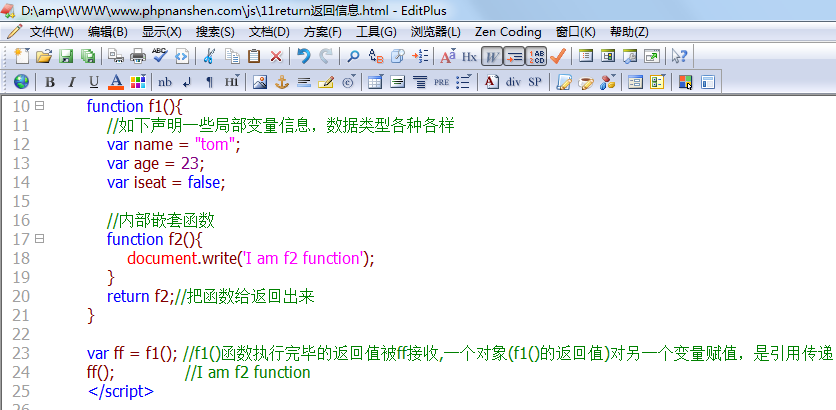
Task: Toggle the Hx hex viewer
Action: pos(469,56)
